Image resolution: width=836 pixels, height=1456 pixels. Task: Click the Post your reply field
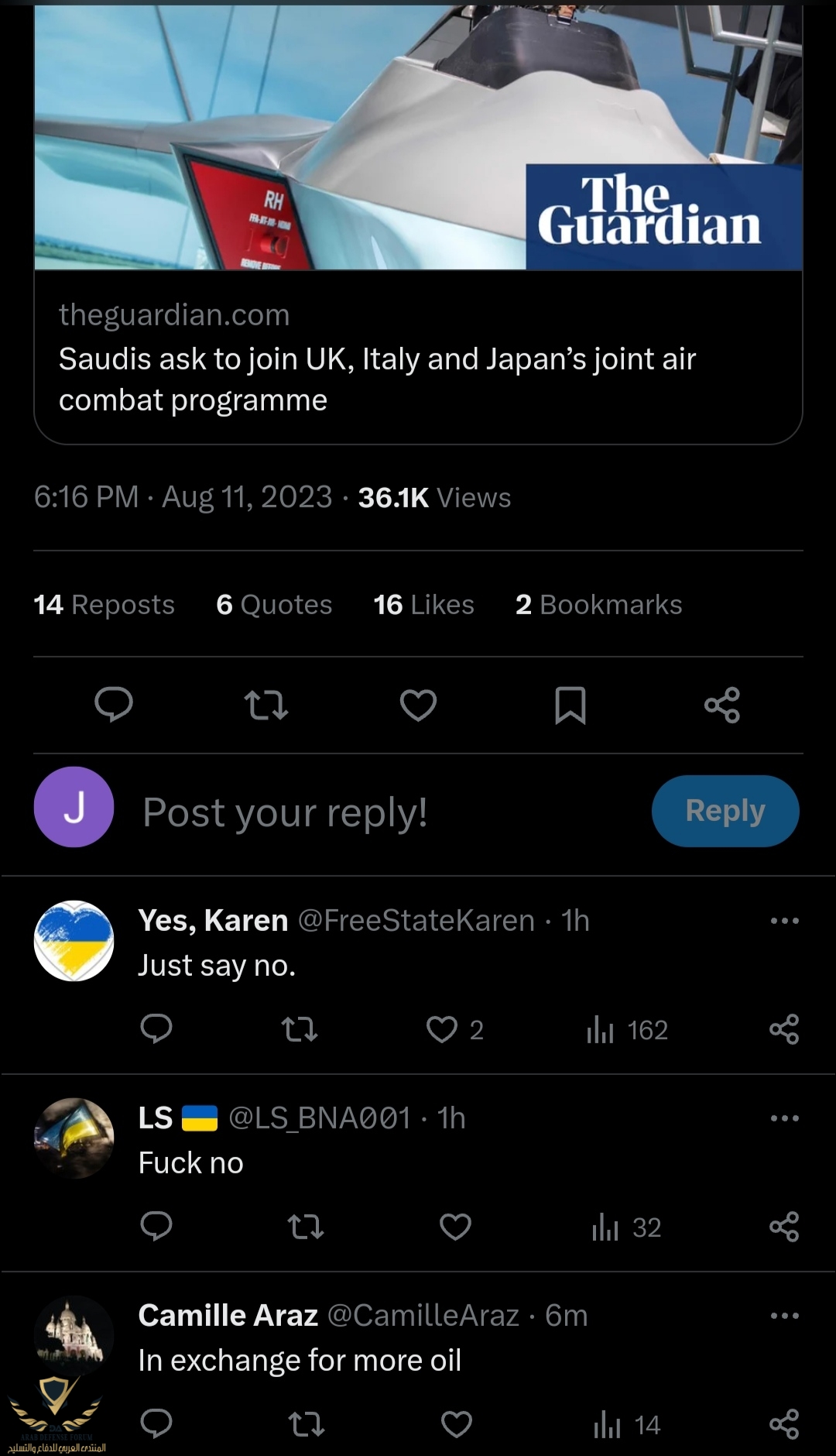[x=372, y=812]
